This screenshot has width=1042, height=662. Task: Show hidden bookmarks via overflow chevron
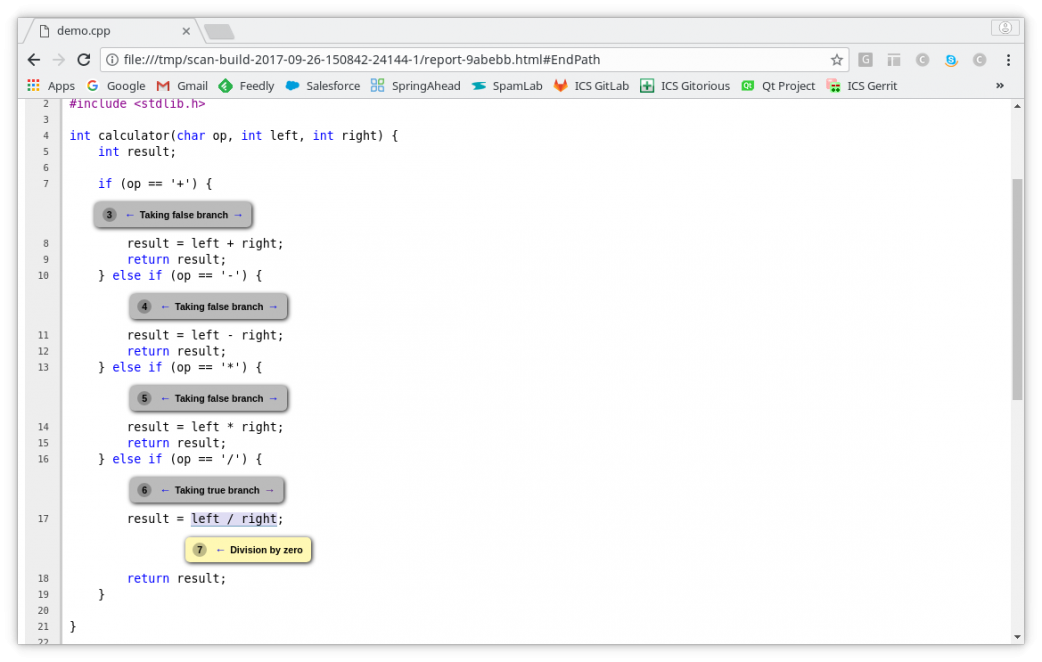point(999,86)
